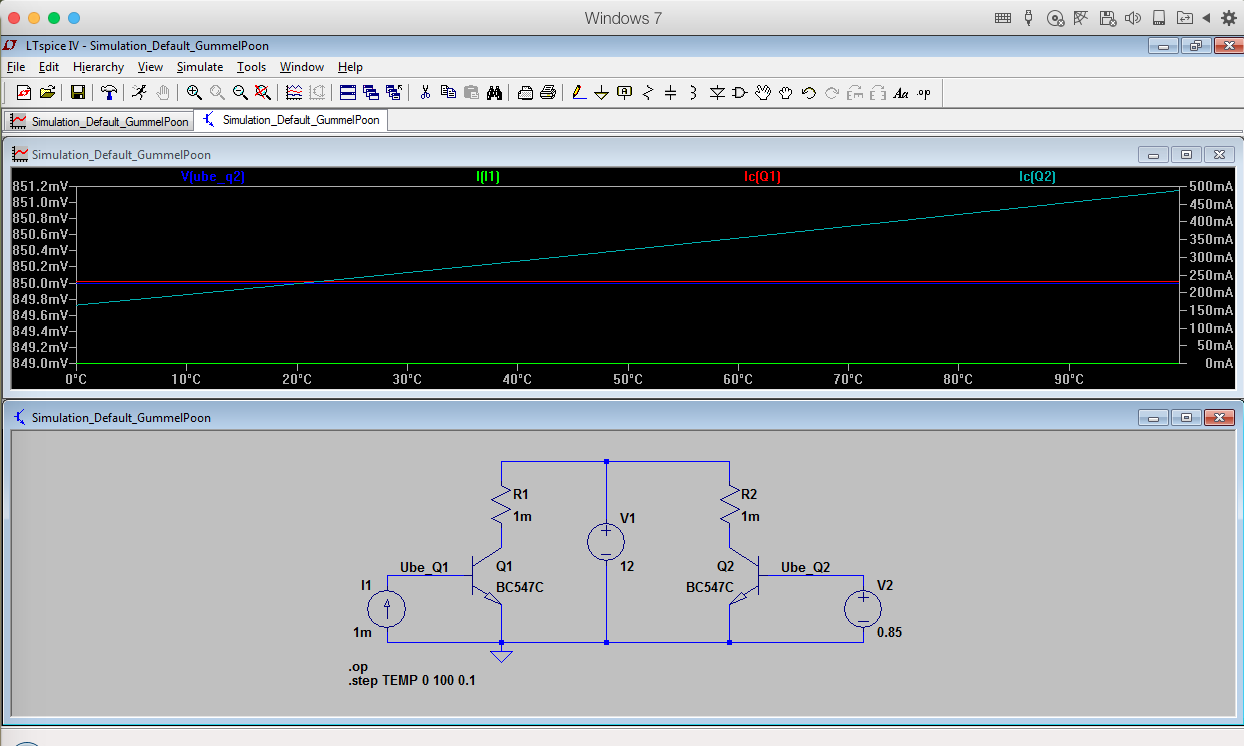Cascade windows using the toolbar icon
The width and height of the screenshot is (1244, 746).
371,93
